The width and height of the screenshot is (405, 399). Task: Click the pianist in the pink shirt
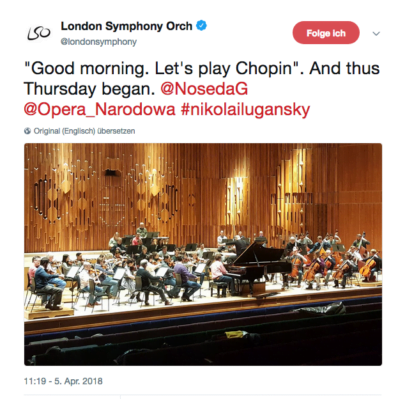[x=220, y=272]
